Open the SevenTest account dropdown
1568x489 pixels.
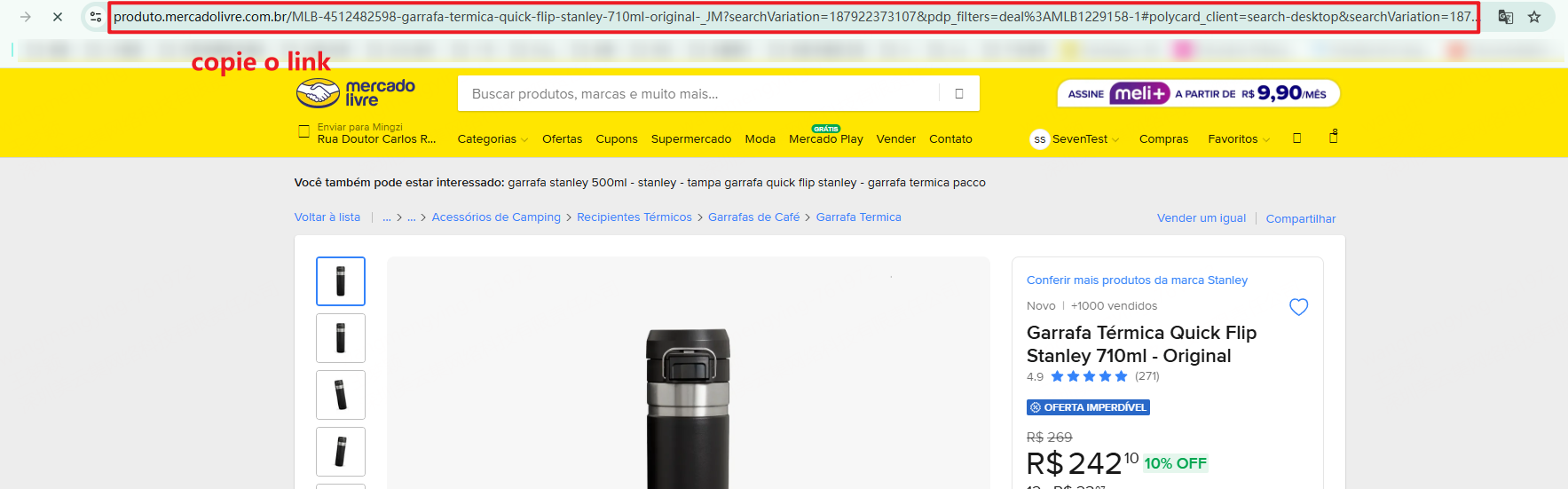pos(1075,139)
